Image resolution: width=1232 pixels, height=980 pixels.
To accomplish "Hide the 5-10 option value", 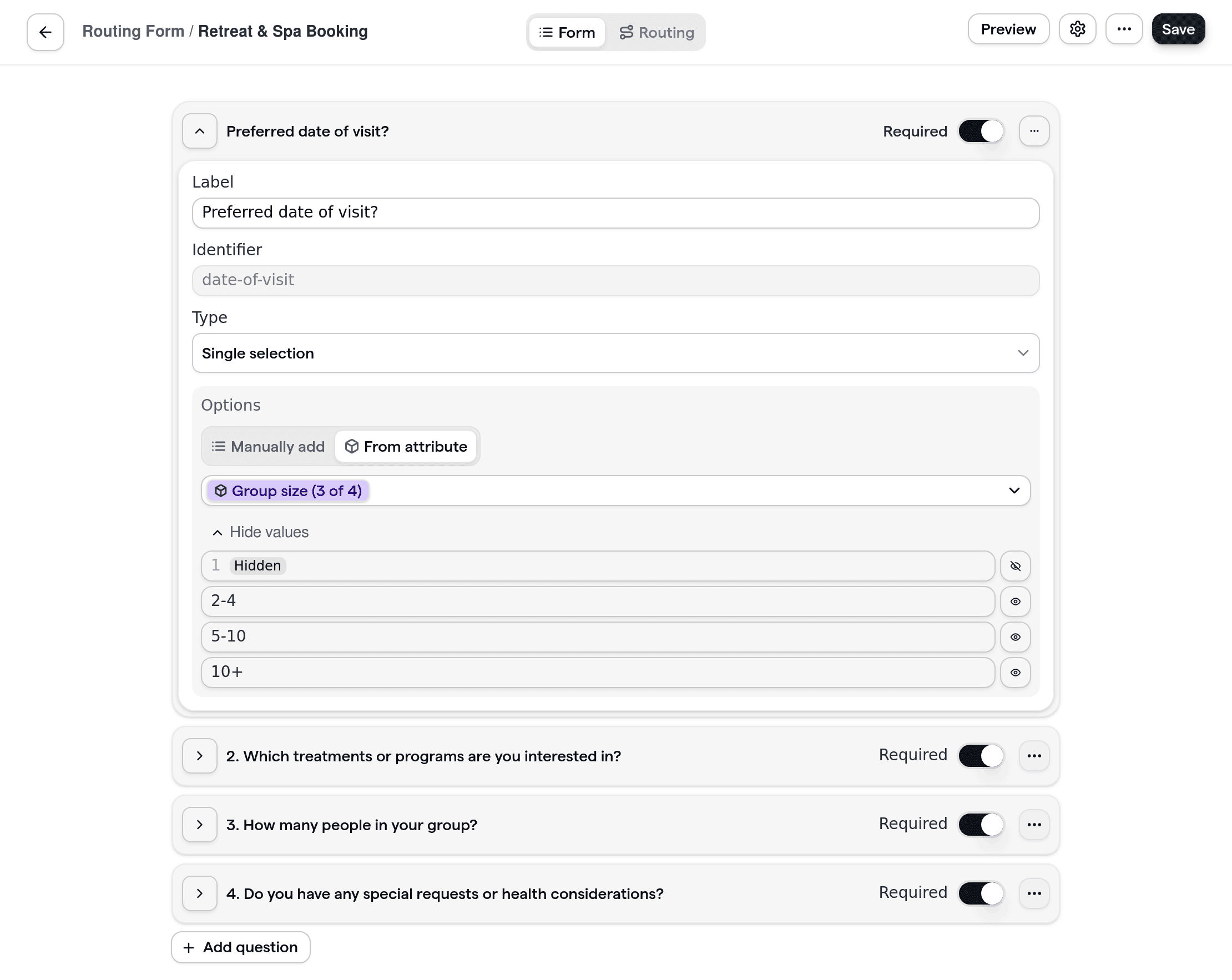I will point(1016,637).
